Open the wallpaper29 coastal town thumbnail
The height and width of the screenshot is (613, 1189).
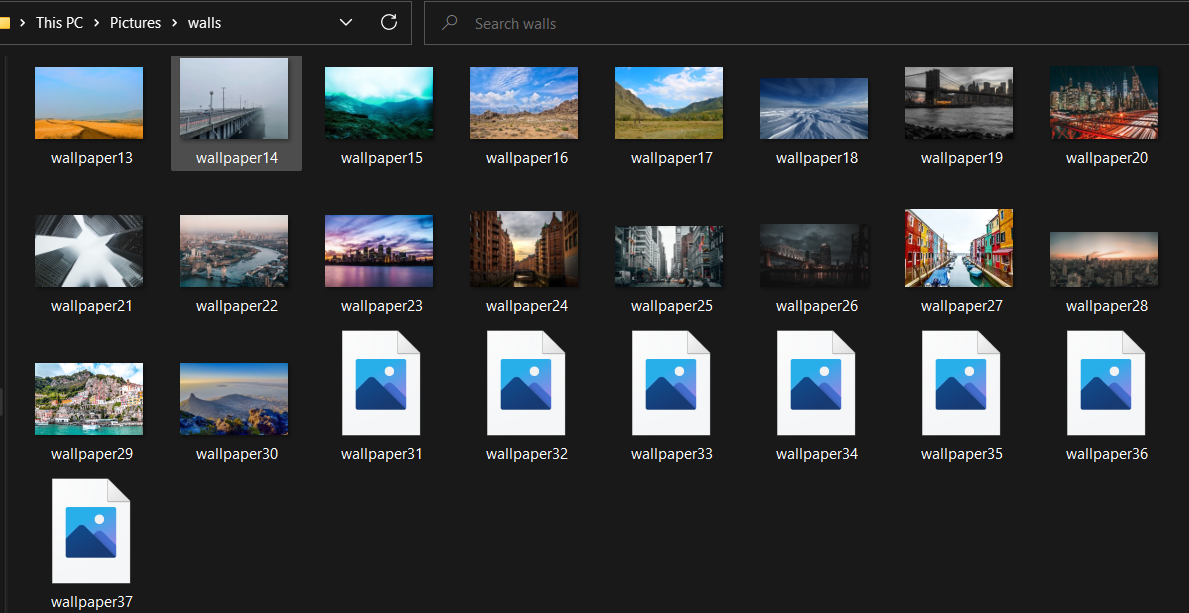[89, 399]
